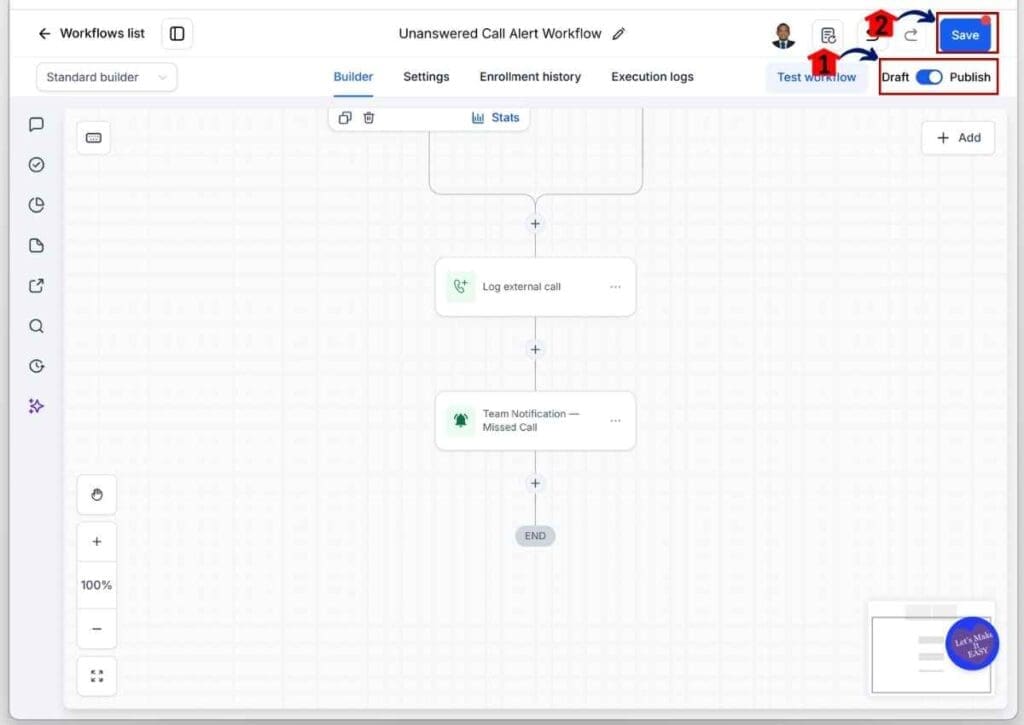The image size is (1024, 725).
Task: Add step after Log external call
Action: coord(535,349)
